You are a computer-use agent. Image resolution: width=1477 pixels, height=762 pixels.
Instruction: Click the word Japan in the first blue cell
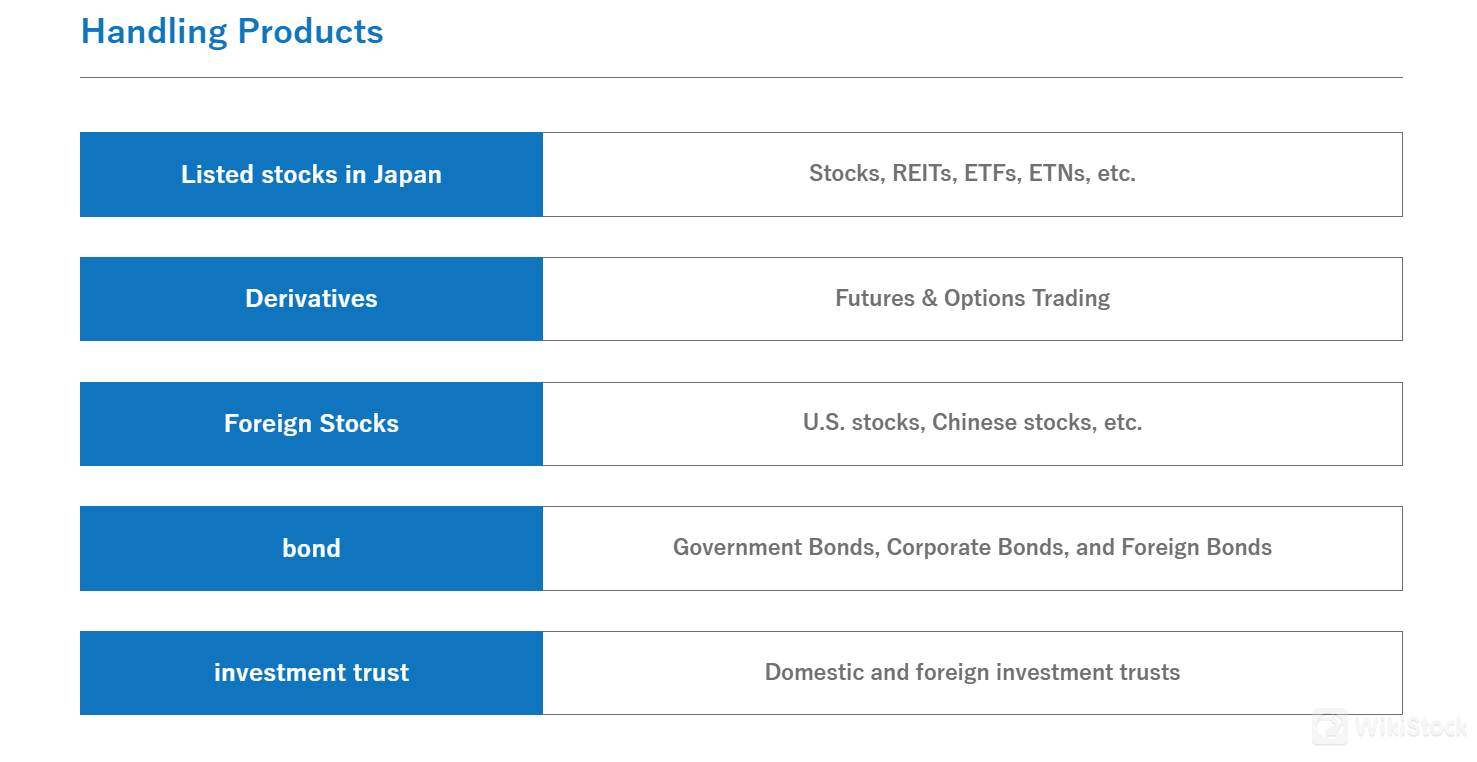pyautogui.click(x=407, y=174)
